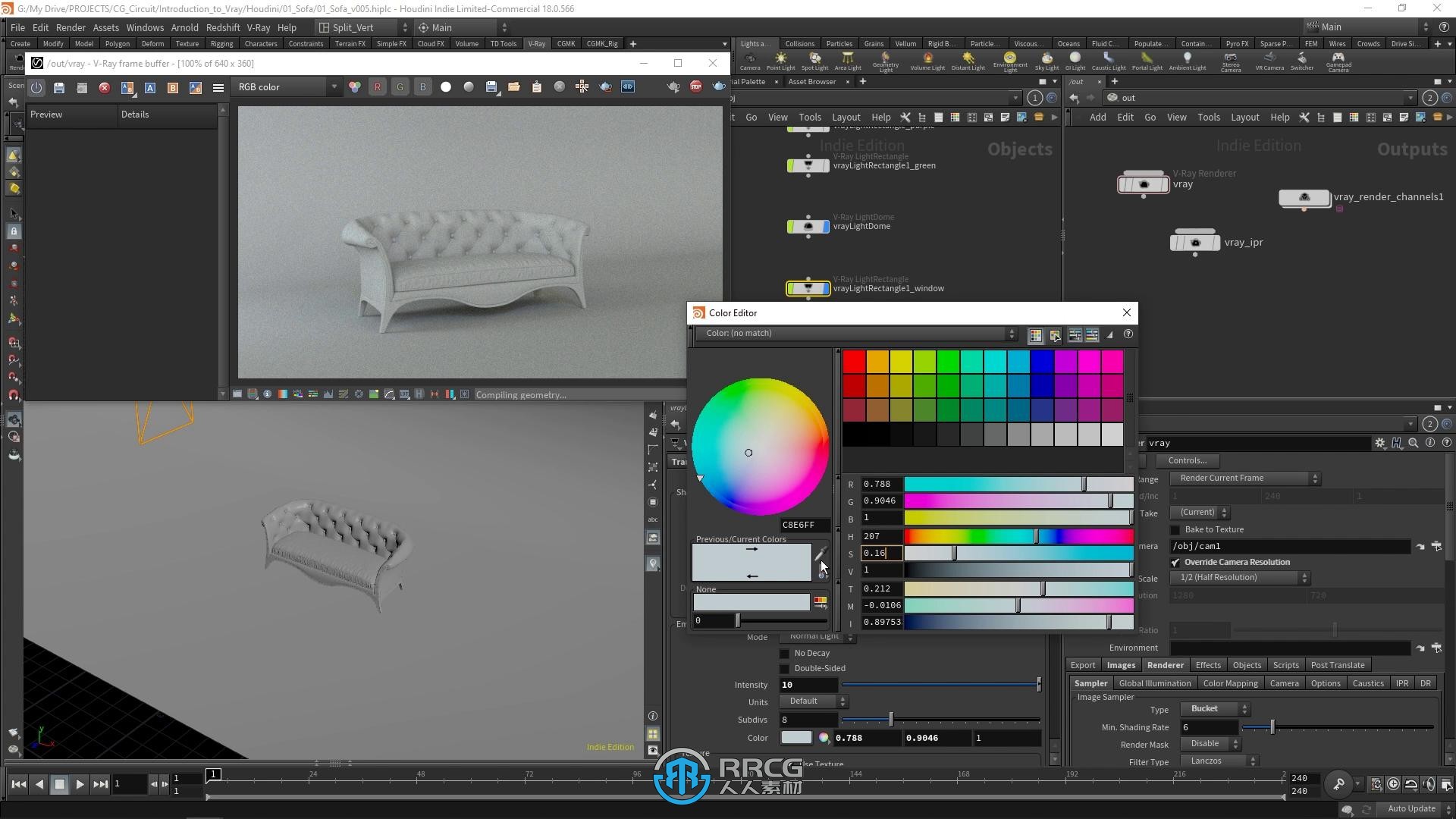Open the Redshift menu
The height and width of the screenshot is (819, 1456).
(x=223, y=27)
